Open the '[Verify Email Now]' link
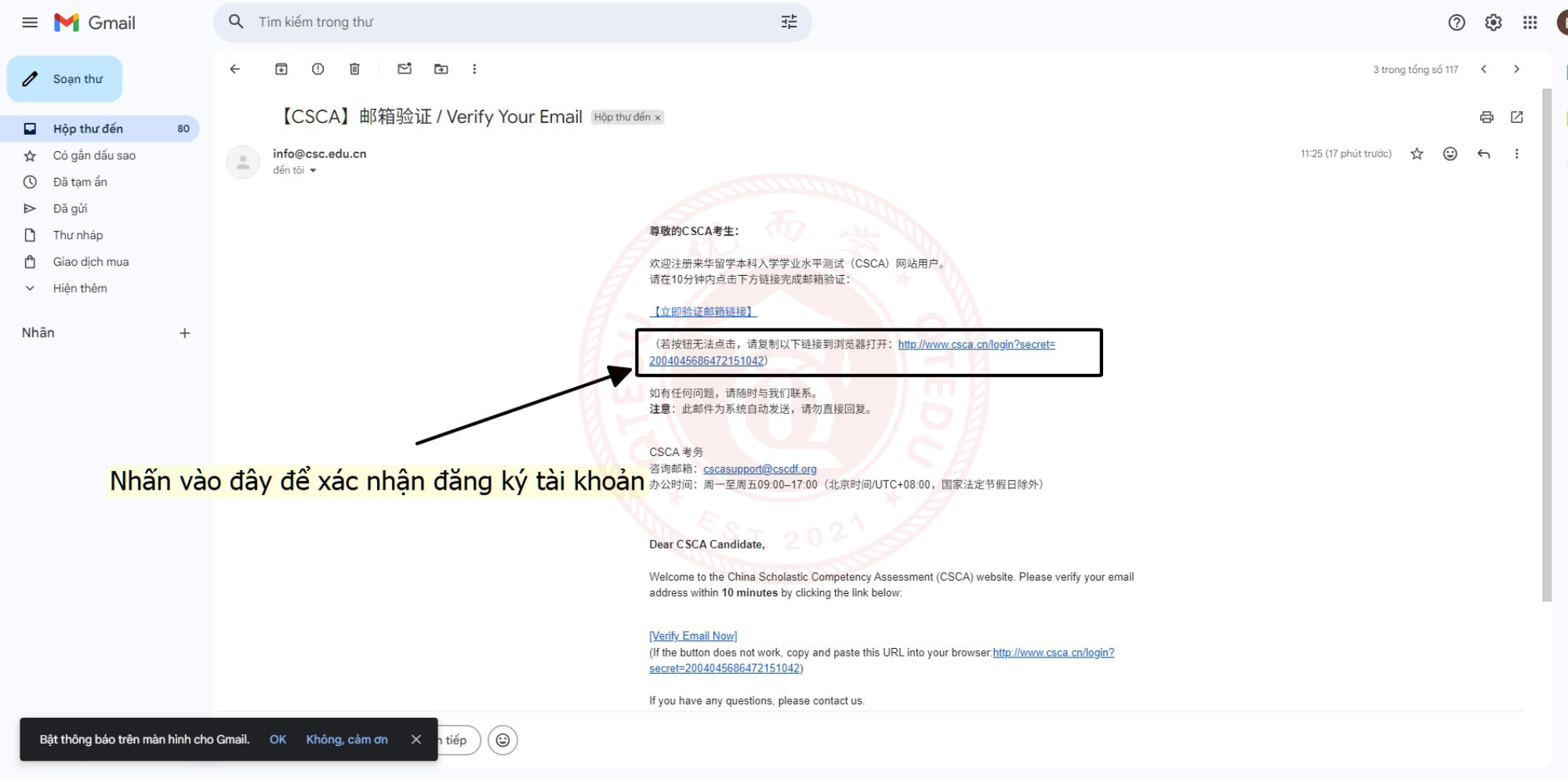 coord(693,636)
